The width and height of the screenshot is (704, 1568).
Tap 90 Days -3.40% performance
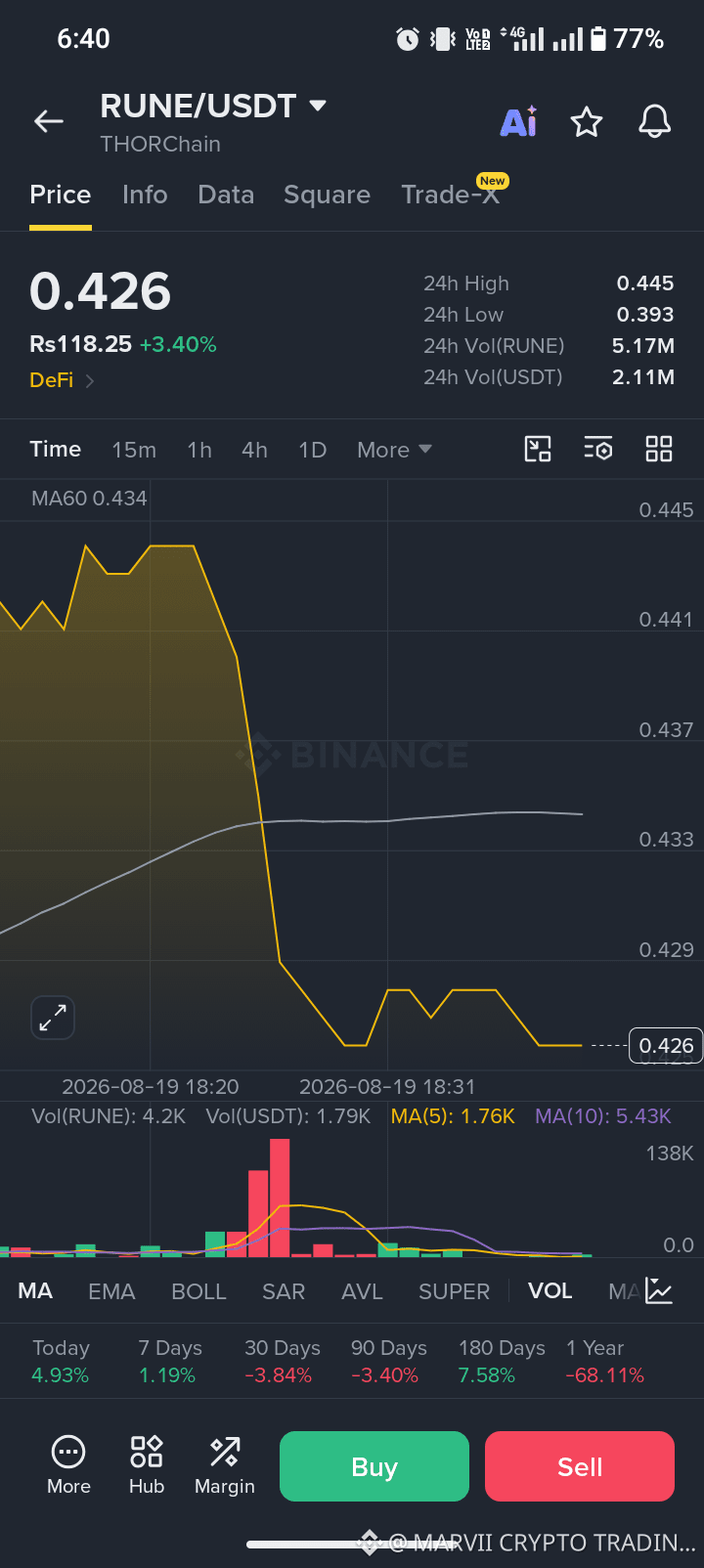[x=389, y=1362]
